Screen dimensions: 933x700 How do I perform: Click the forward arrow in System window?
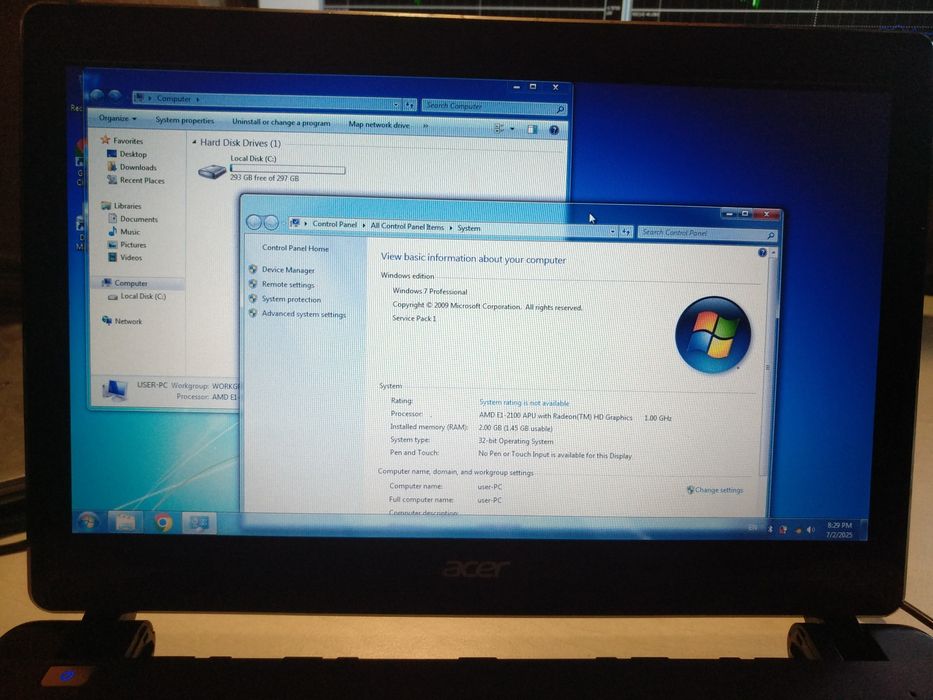(271, 223)
